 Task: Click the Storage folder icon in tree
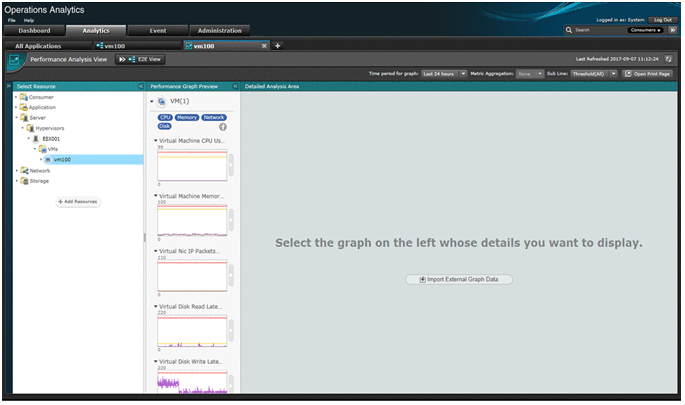pos(24,181)
